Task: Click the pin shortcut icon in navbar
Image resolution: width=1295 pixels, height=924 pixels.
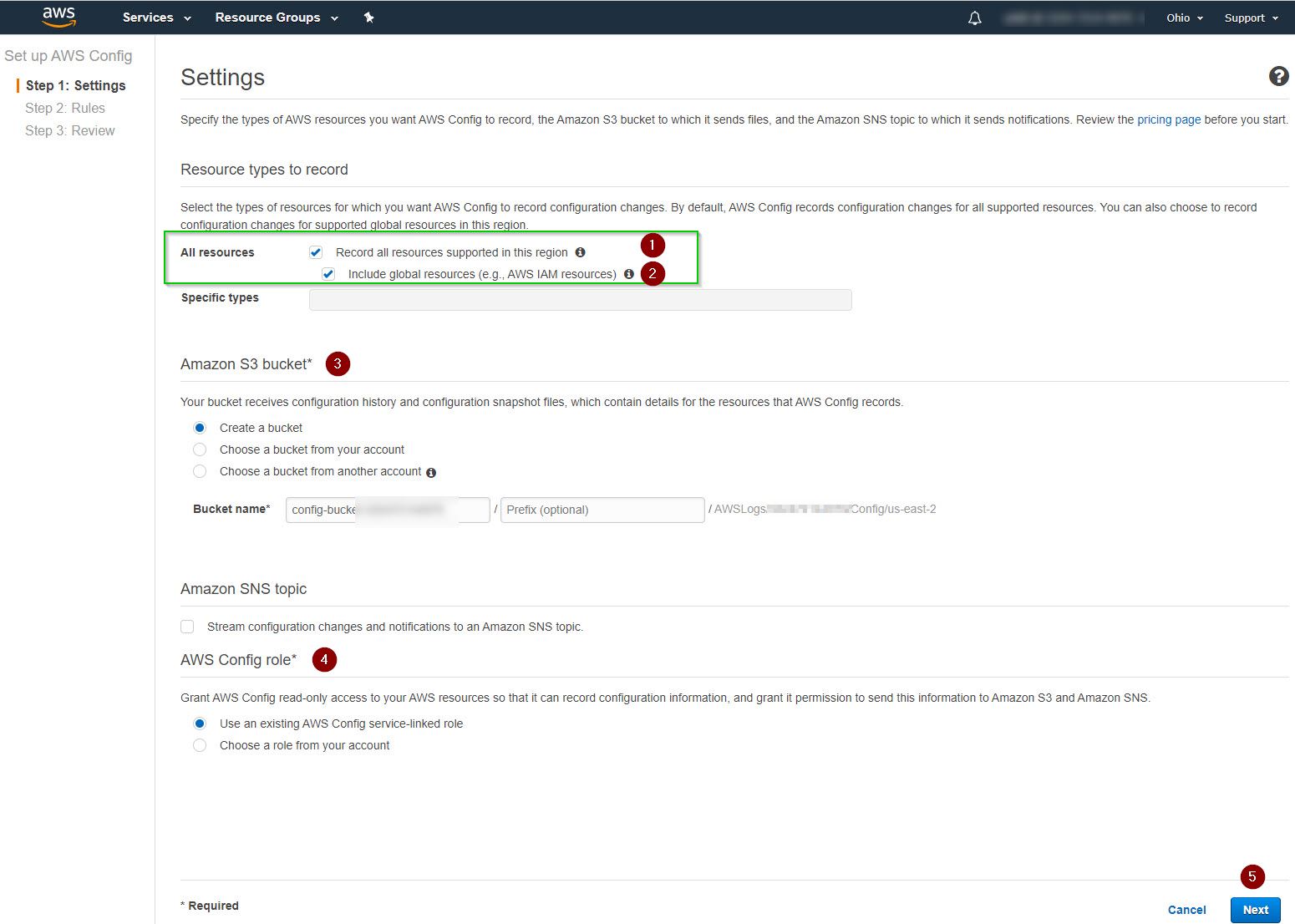Action: pos(368,18)
